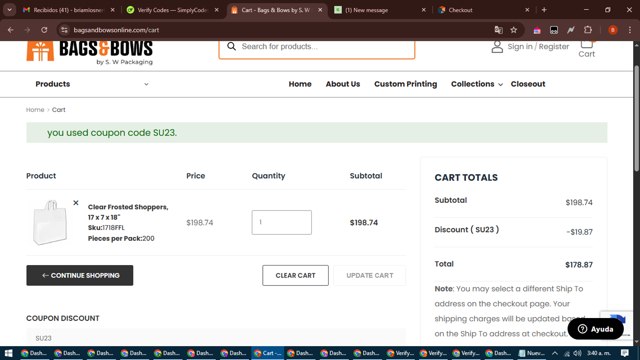640x360 pixels.
Task: Expand the Collections menu chevron
Action: (500, 84)
